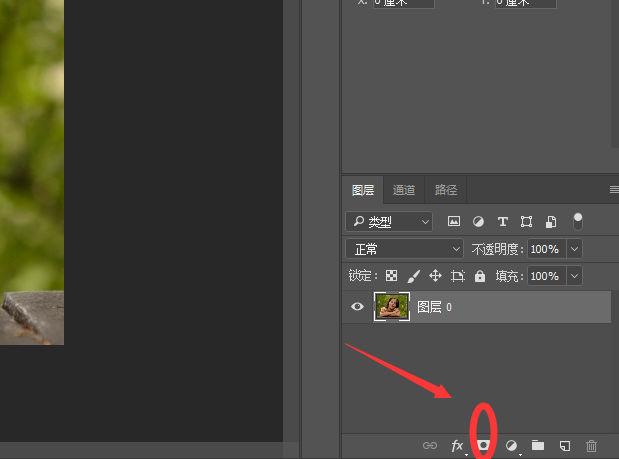The height and width of the screenshot is (459, 619).
Task: Toggle the layer filter on/off switch
Action: 577,221
